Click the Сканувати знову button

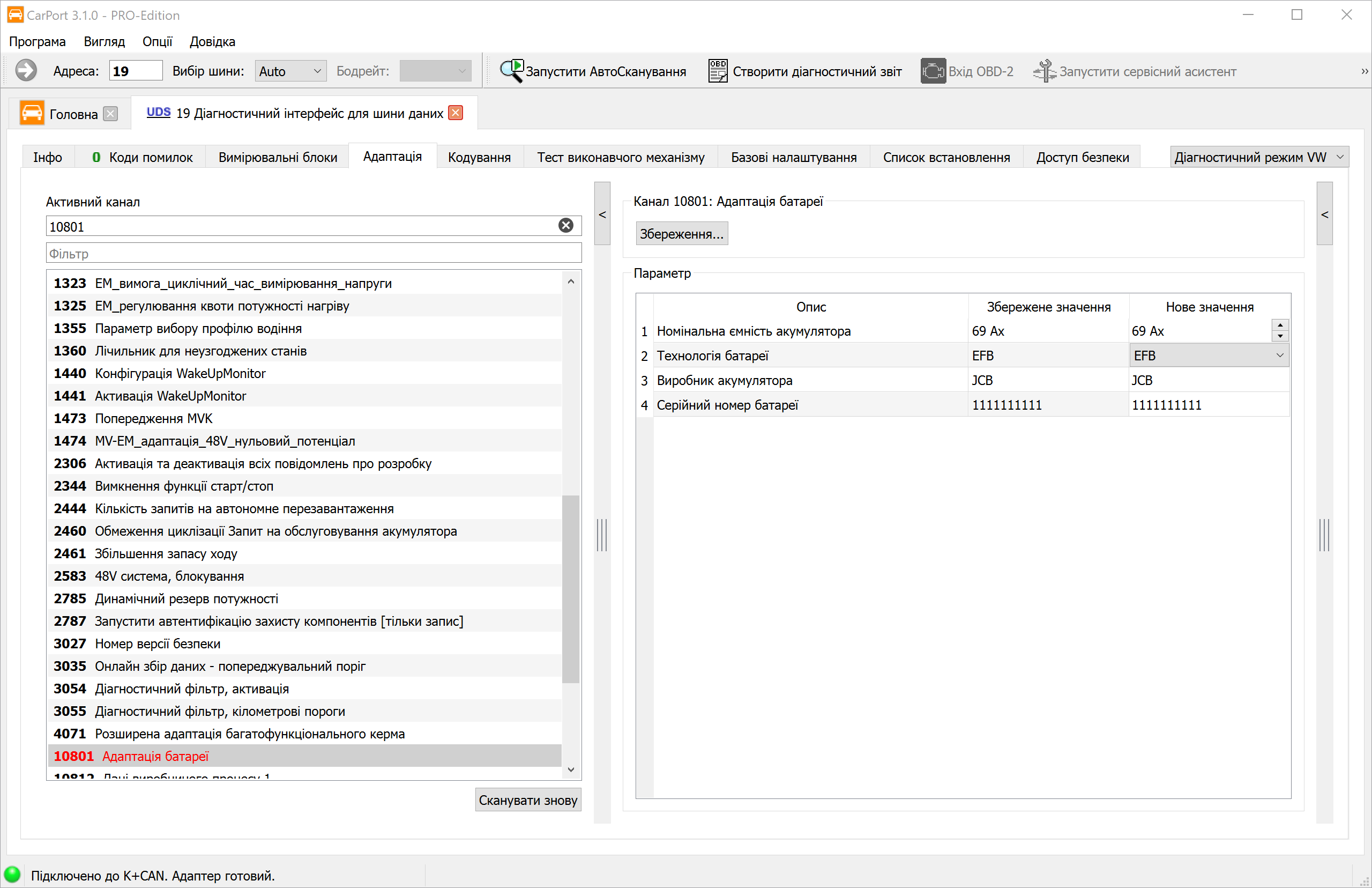click(x=528, y=800)
